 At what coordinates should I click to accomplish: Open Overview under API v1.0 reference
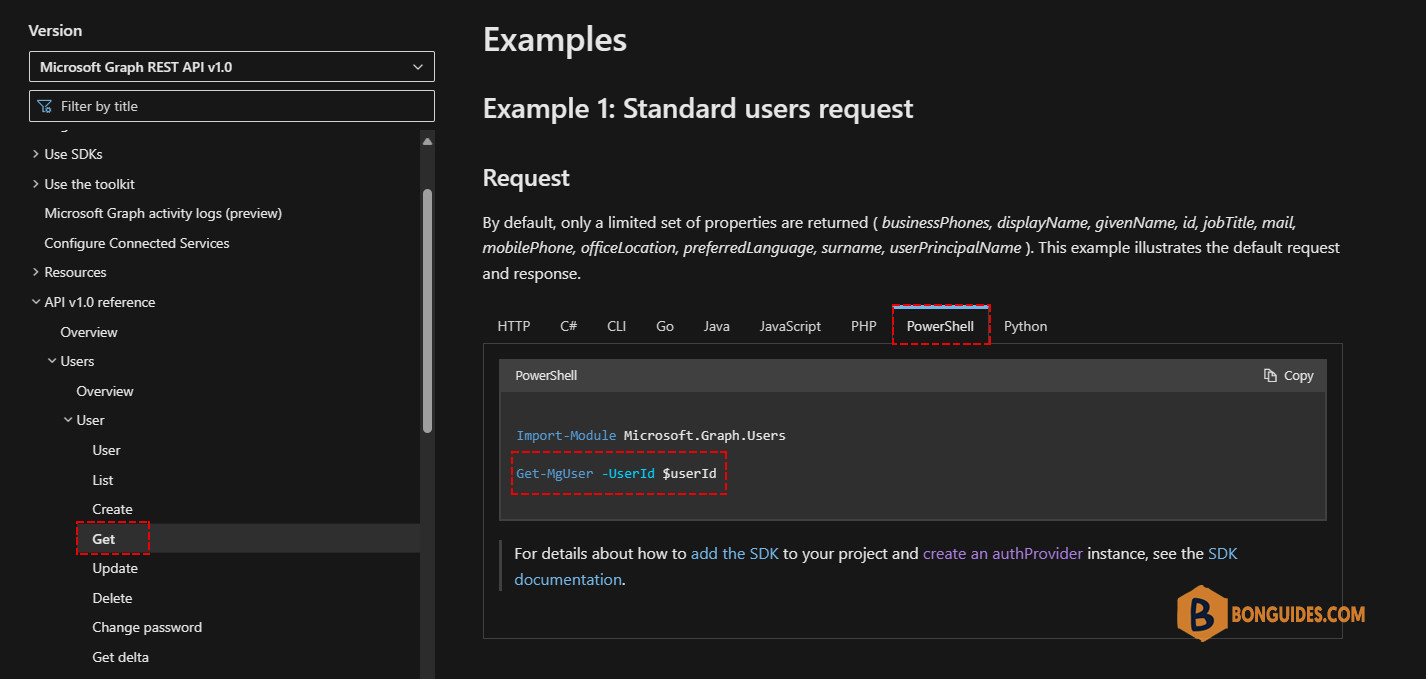tap(89, 332)
